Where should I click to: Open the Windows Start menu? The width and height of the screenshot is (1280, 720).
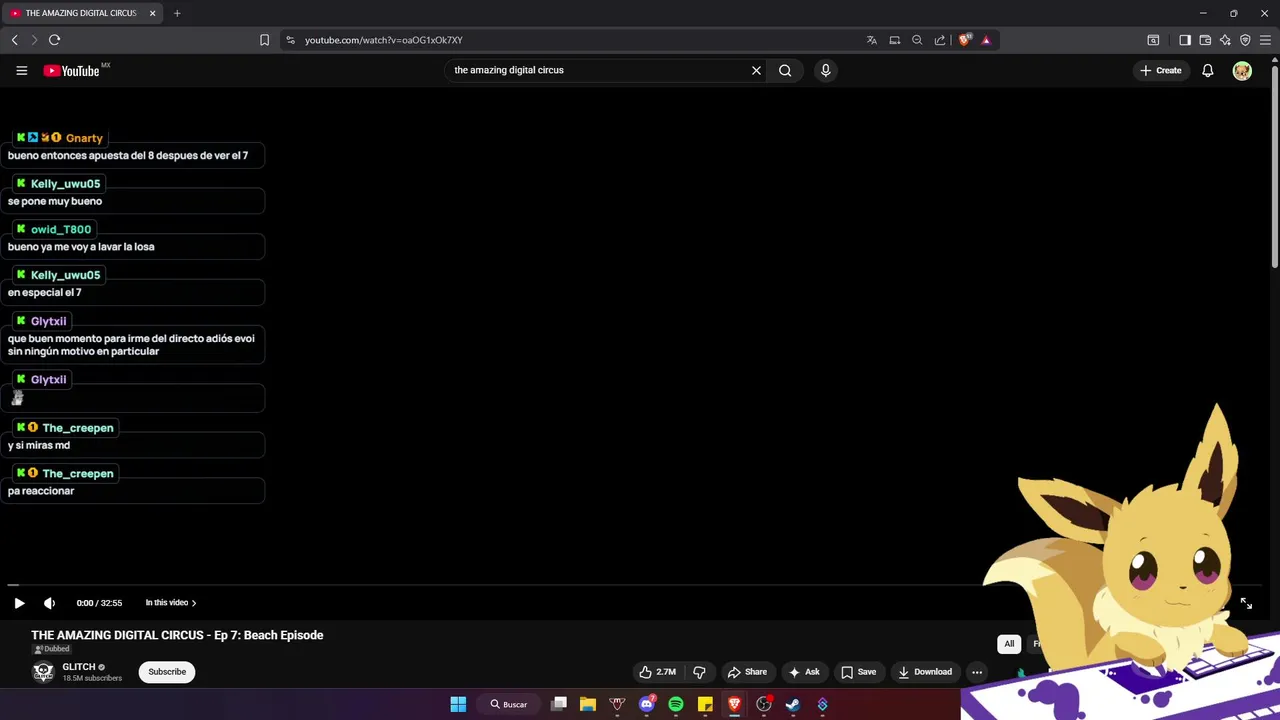(x=458, y=704)
